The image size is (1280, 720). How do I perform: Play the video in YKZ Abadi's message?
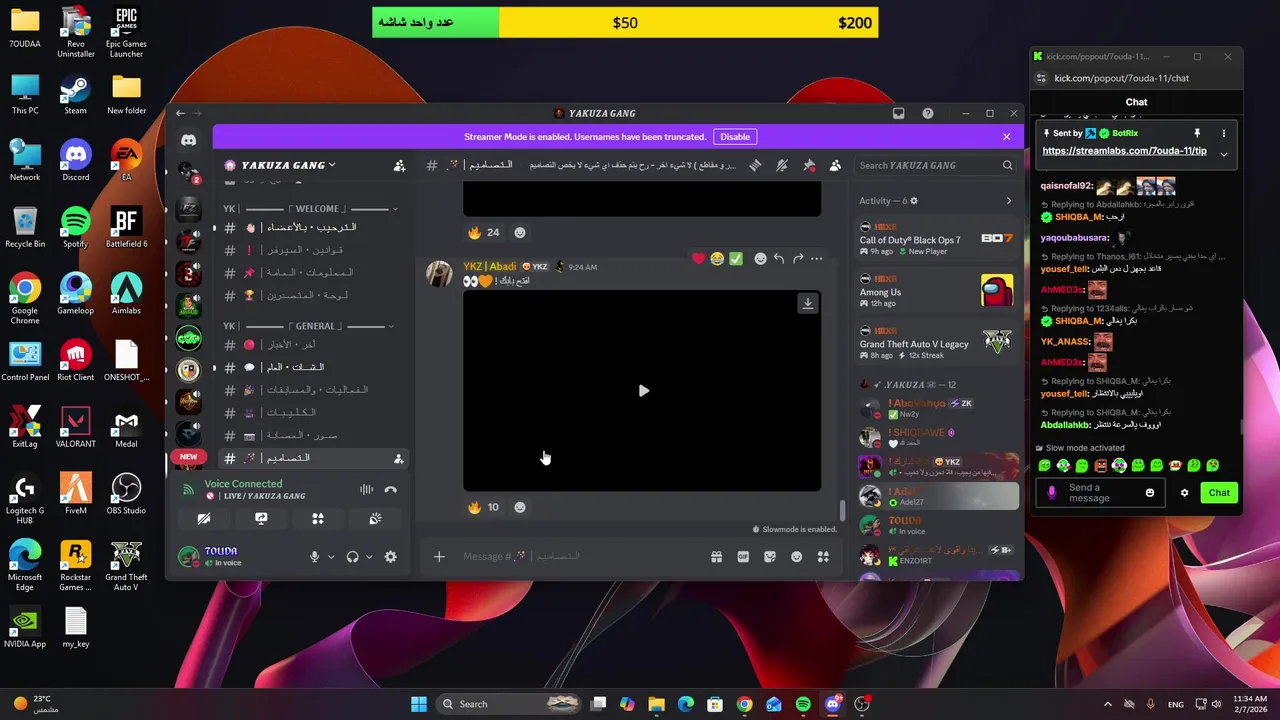(643, 391)
